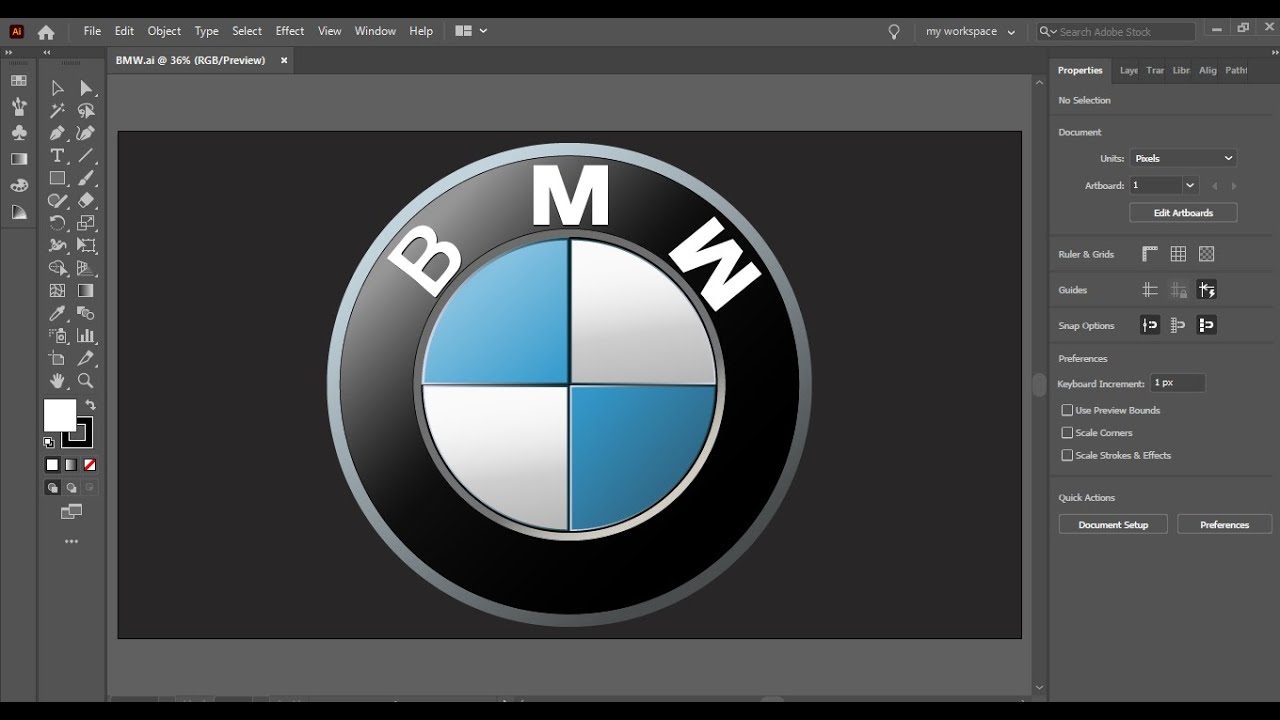Screen dimensions: 1280x720
Task: Open Arrange Documents dropdown
Action: pos(471,31)
